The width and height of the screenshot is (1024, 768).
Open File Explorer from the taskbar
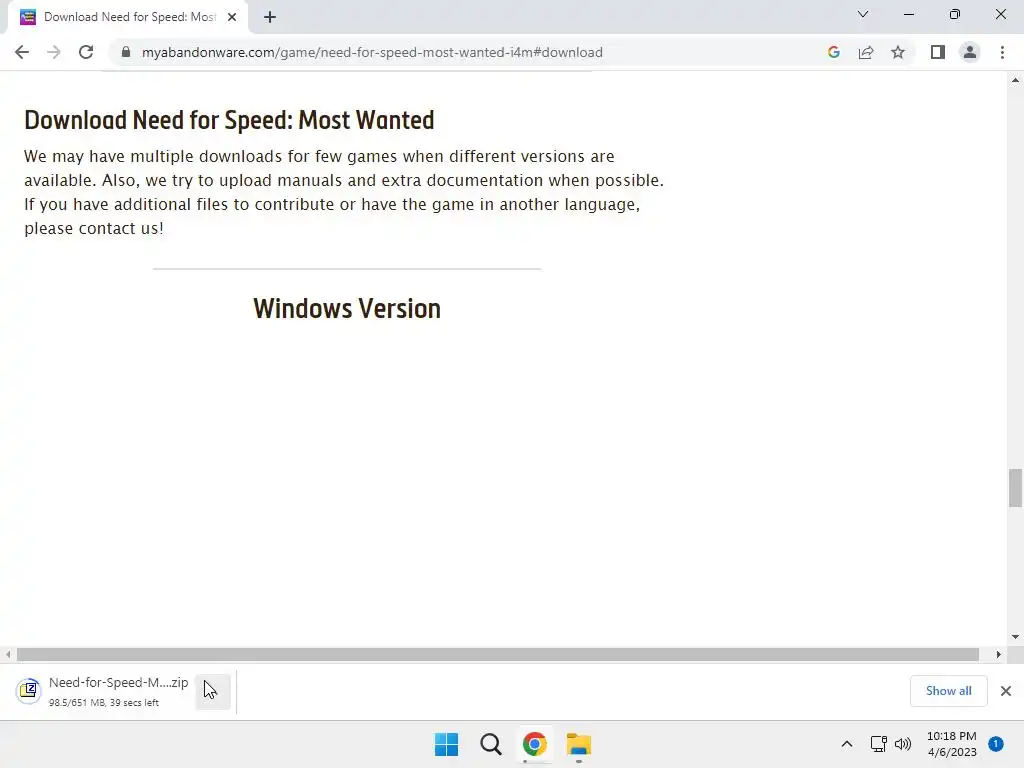coord(579,744)
